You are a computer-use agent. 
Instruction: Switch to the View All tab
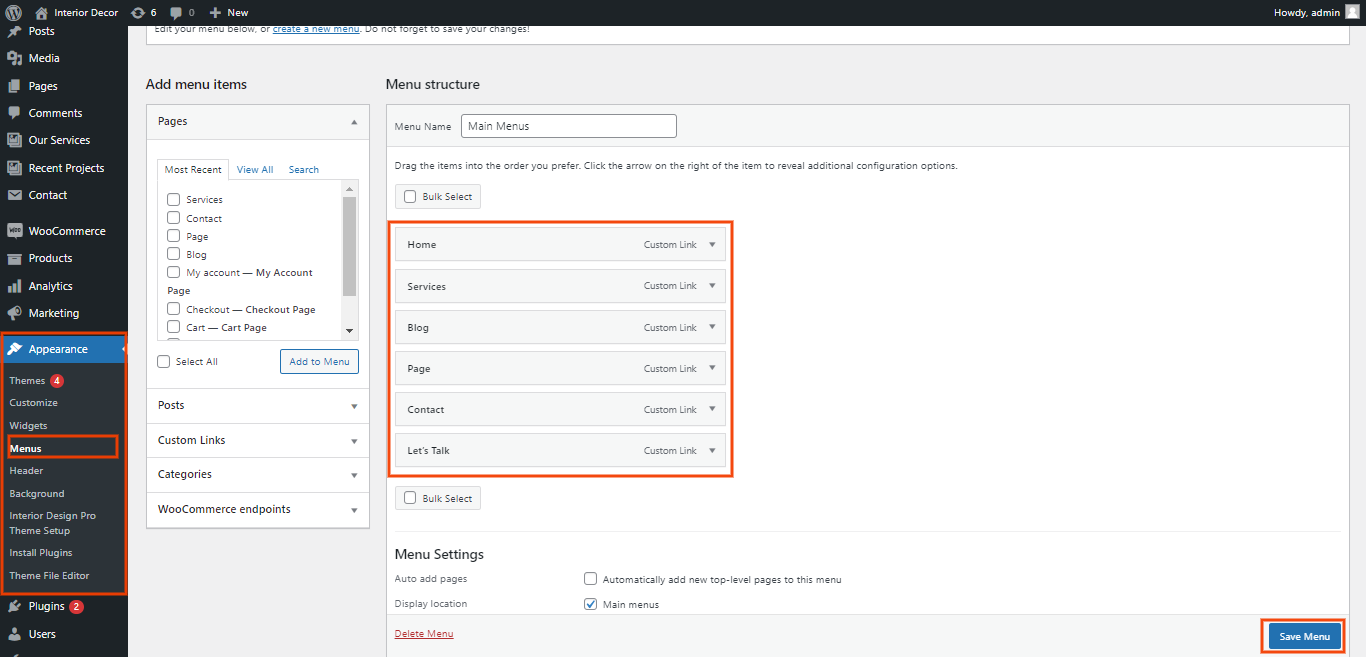click(x=255, y=170)
